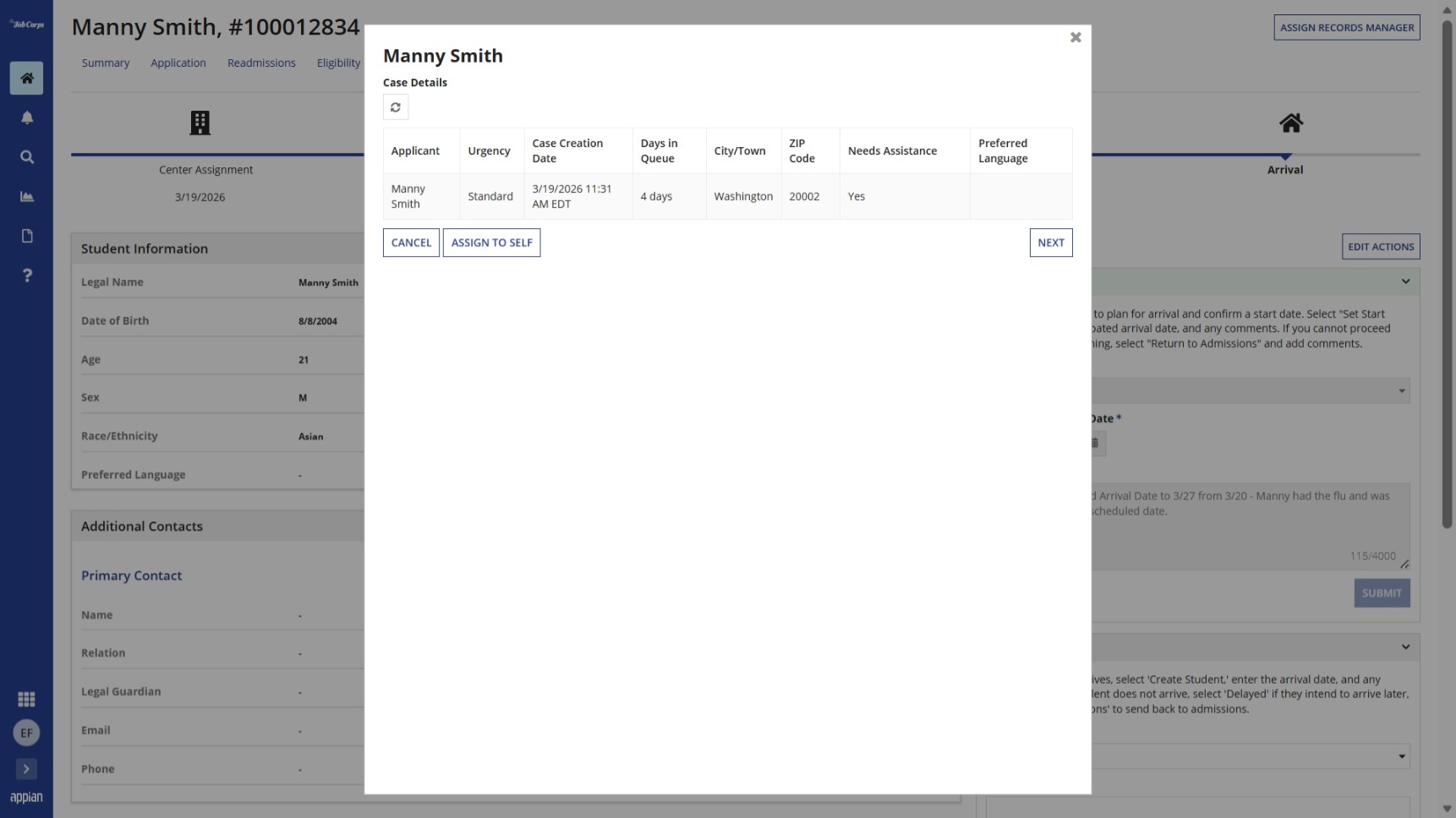Click CANCEL in the dialog
Screen dimensions: 1456x818
tap(411, 243)
